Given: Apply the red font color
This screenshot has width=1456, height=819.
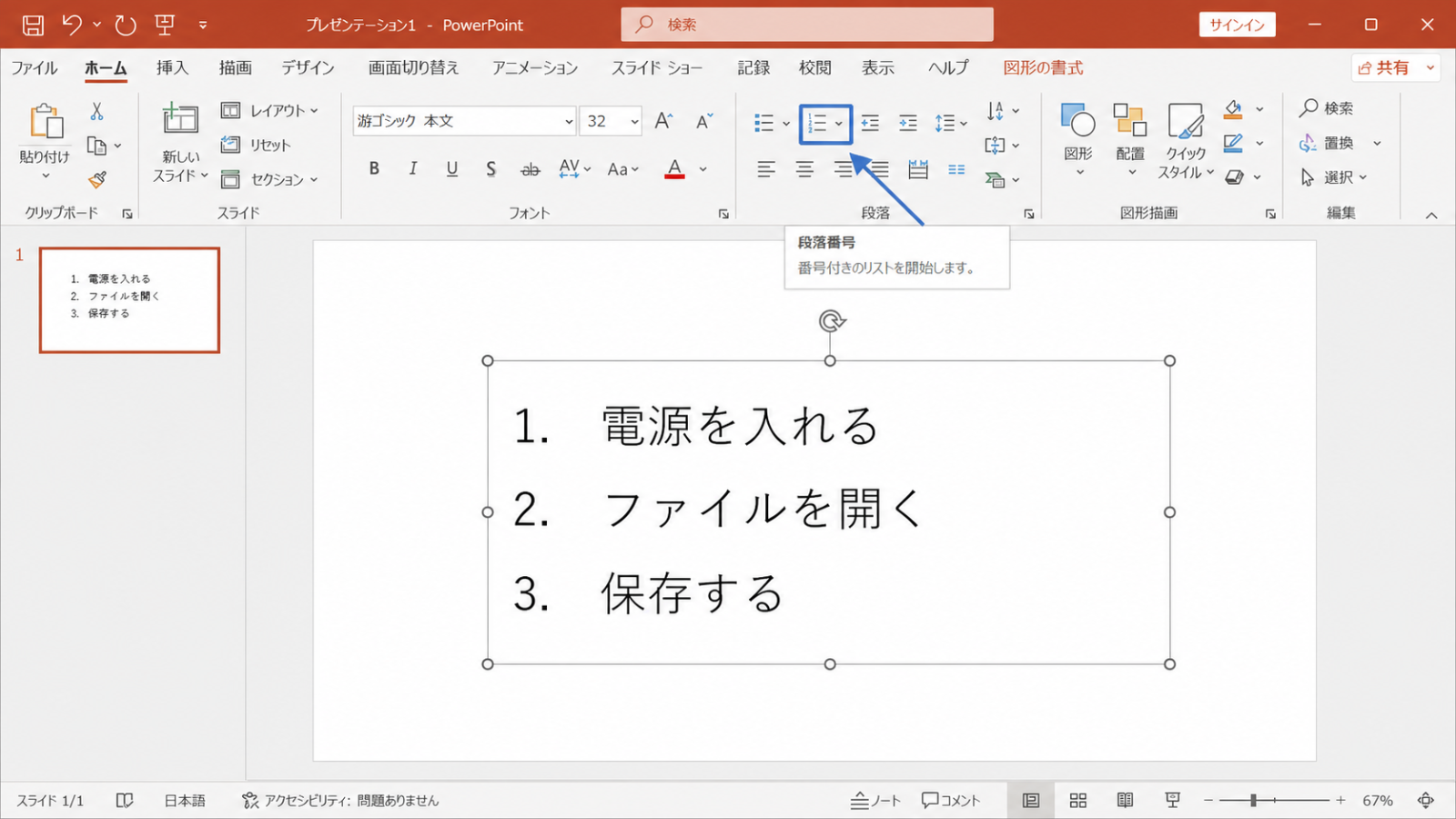Looking at the screenshot, I should [674, 168].
